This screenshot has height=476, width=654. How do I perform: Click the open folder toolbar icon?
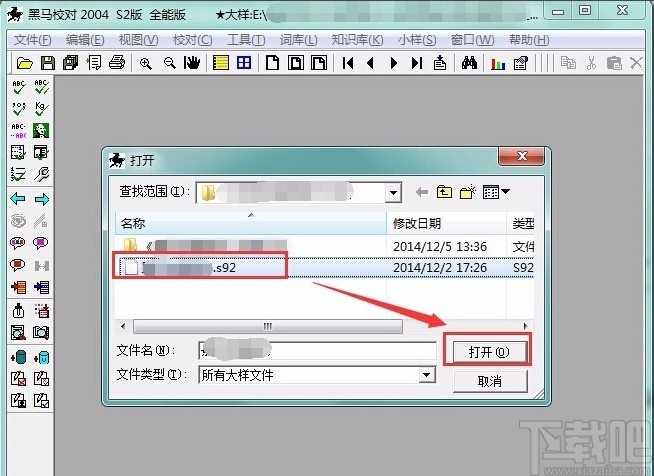tap(25, 63)
